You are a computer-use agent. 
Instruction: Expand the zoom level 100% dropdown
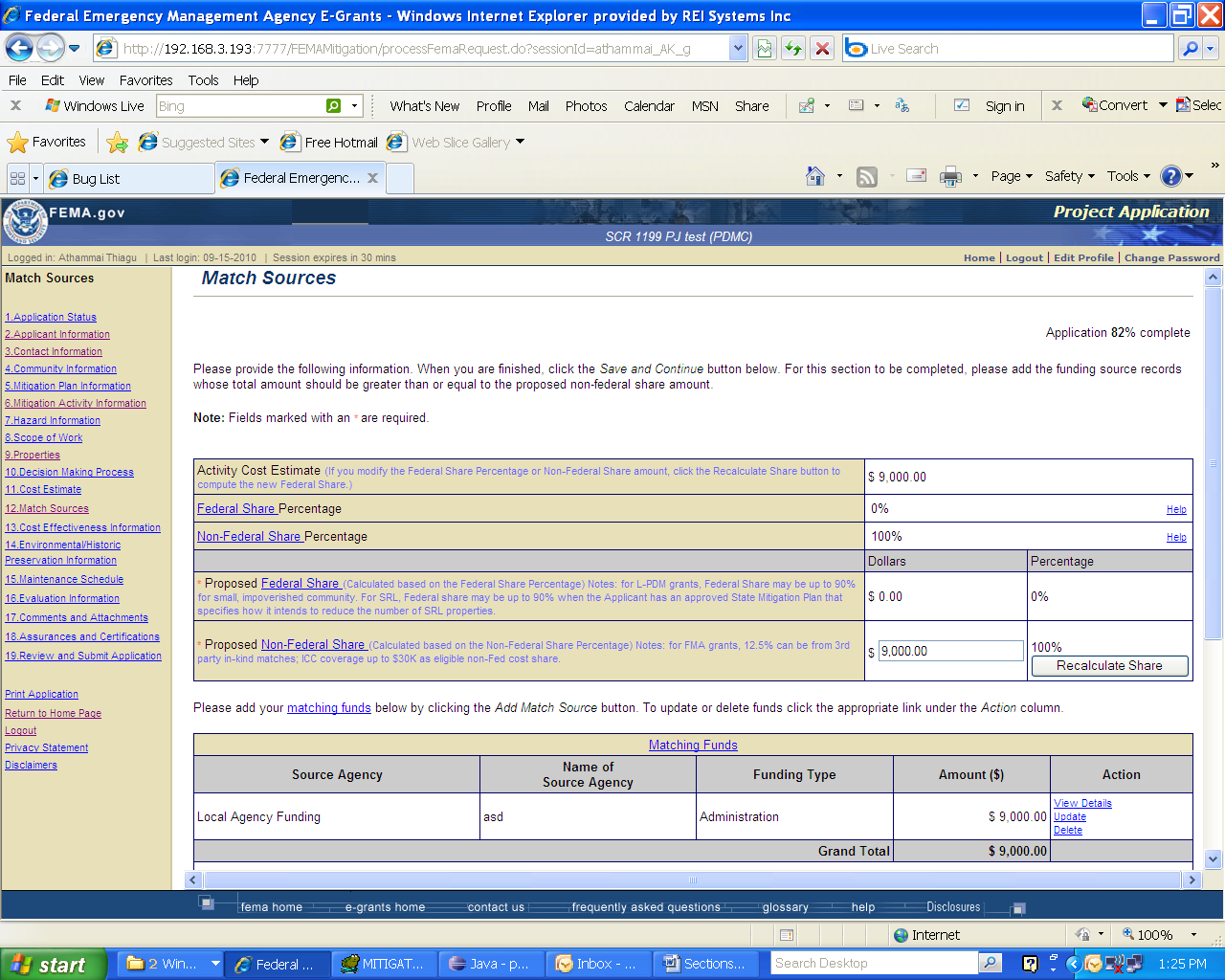coord(1193,934)
